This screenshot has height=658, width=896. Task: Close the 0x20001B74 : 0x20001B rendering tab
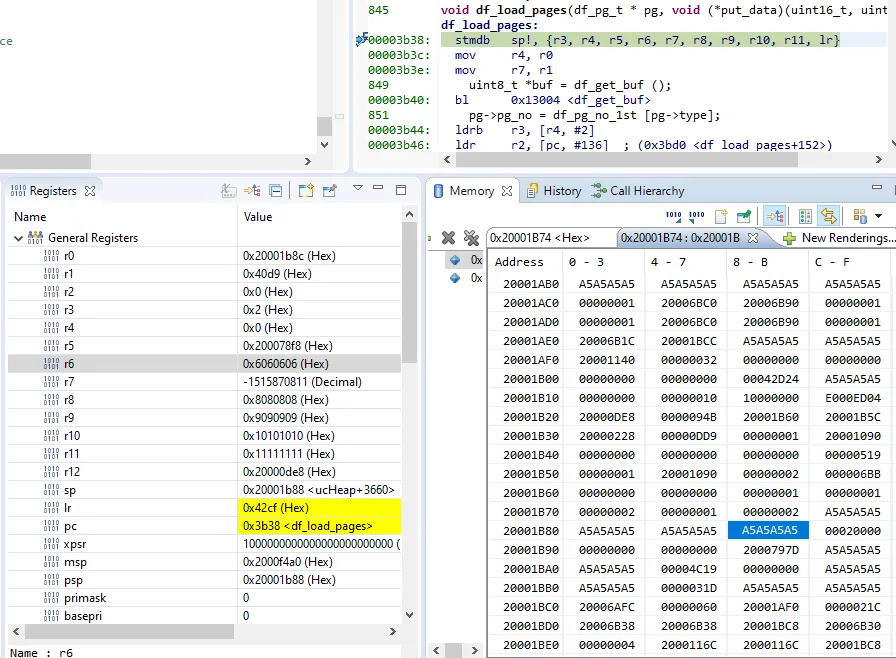click(753, 238)
